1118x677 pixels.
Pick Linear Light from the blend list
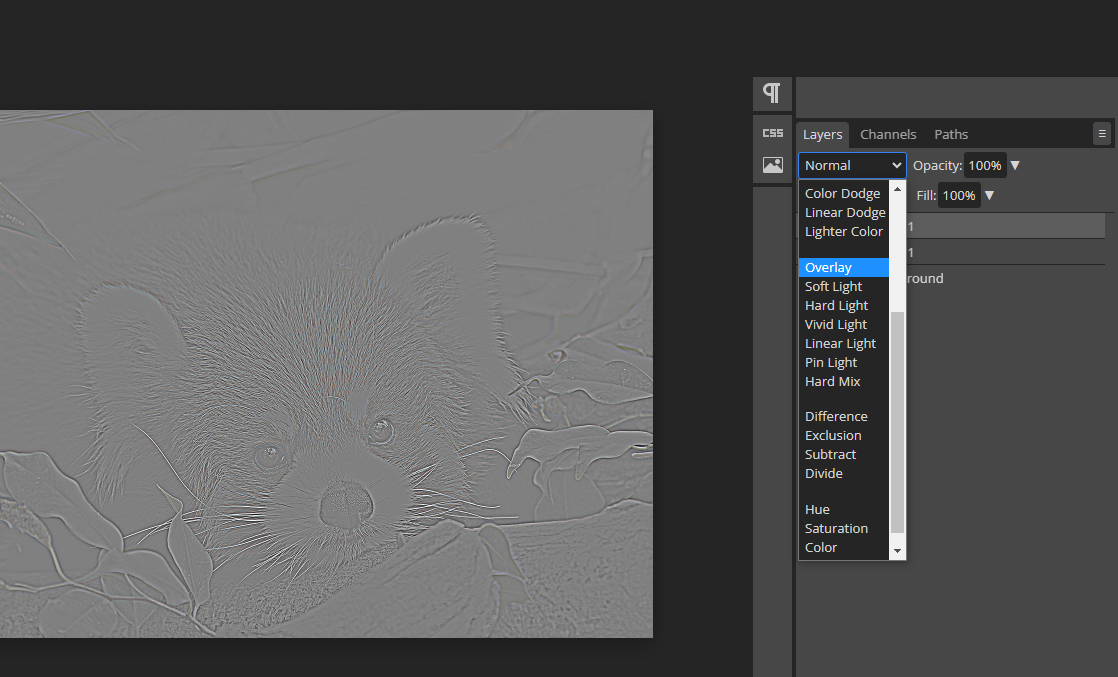tap(840, 343)
